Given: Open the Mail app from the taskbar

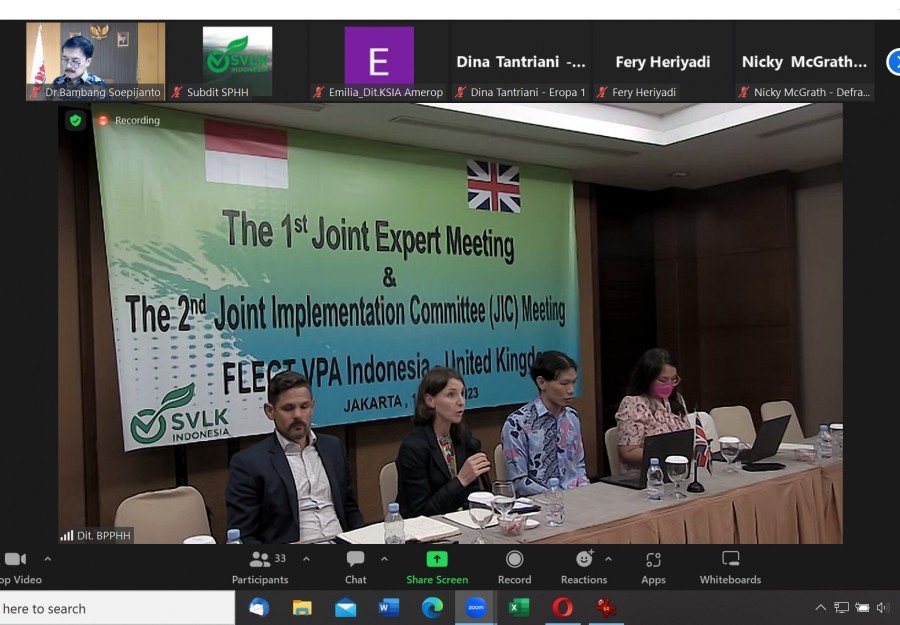Looking at the screenshot, I should (x=346, y=607).
